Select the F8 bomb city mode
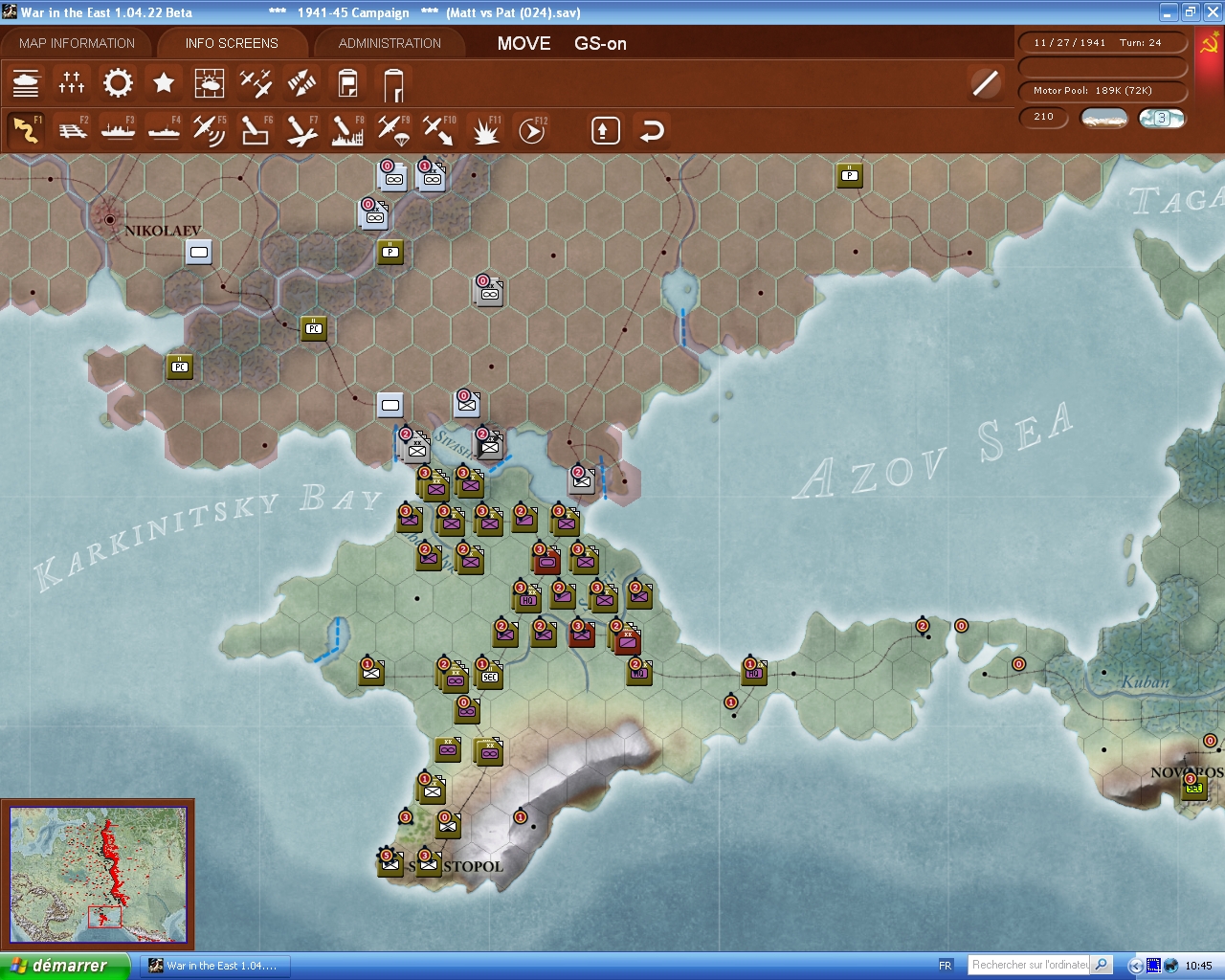Viewport: 1225px width, 980px height. tap(347, 129)
